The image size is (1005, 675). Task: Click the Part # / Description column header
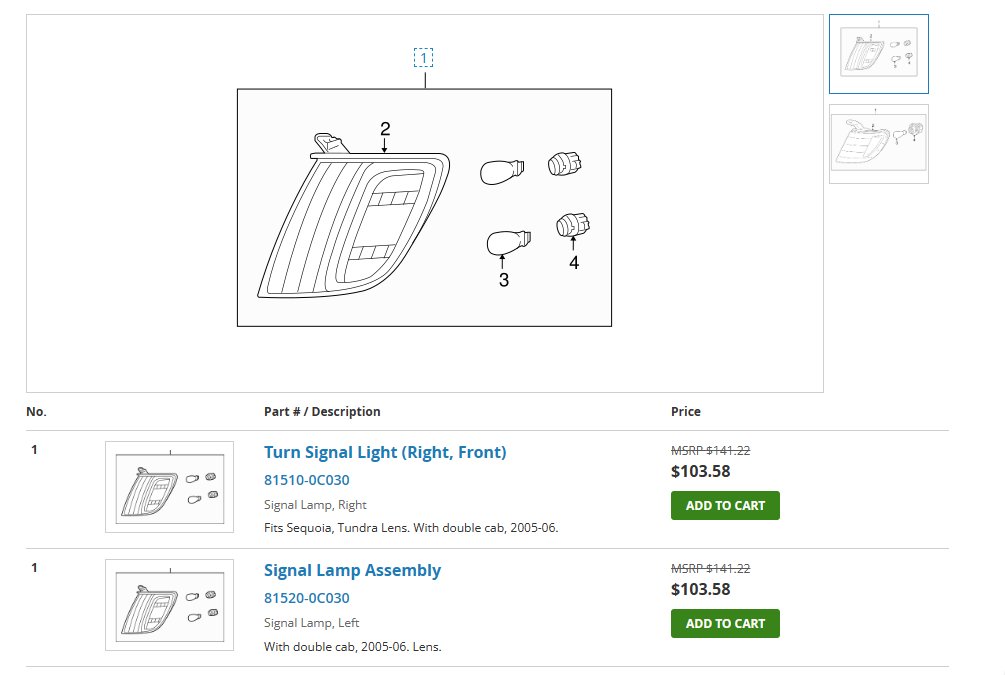pos(322,411)
